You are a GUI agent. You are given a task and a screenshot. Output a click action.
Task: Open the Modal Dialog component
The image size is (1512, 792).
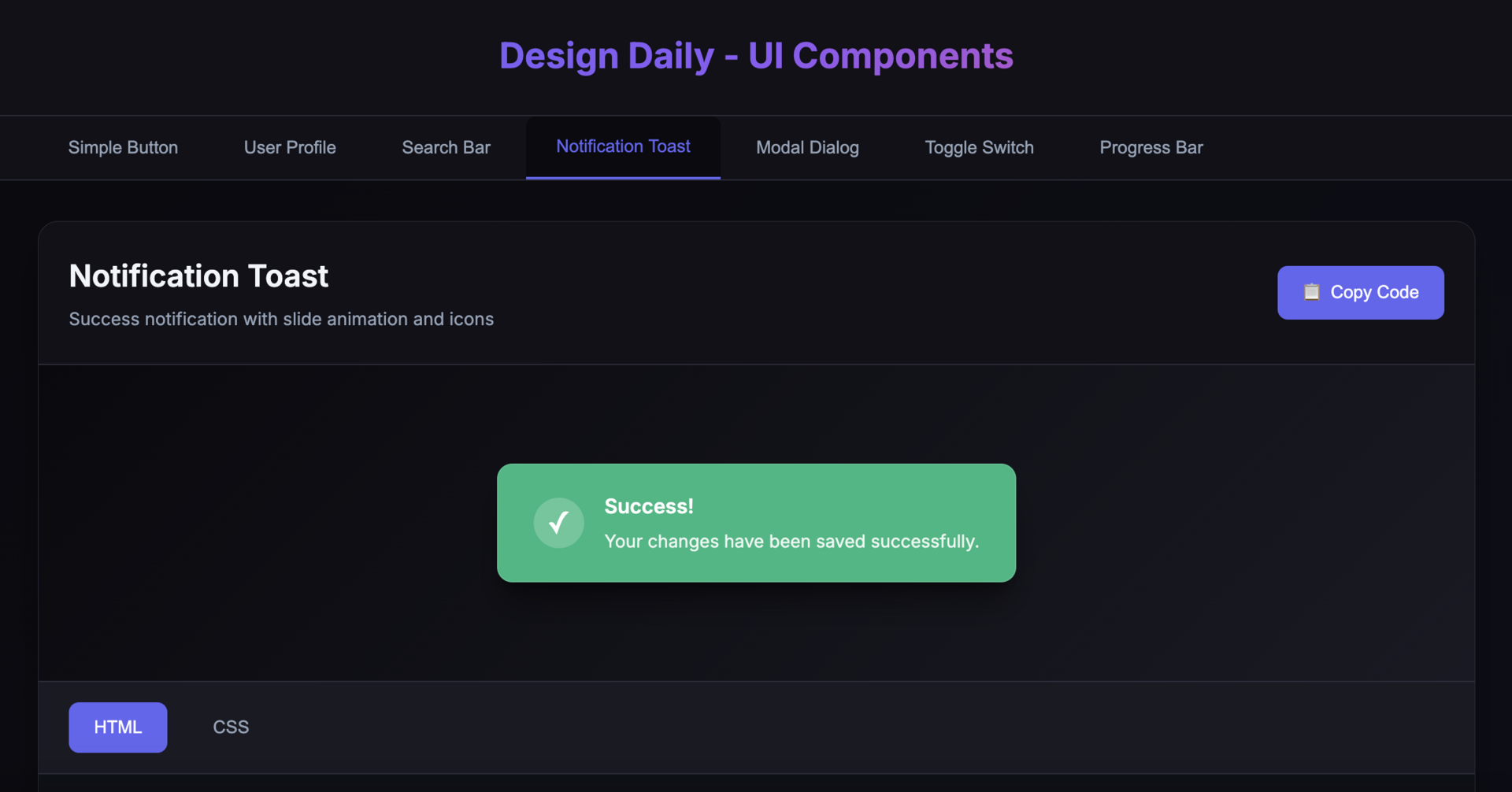click(807, 147)
